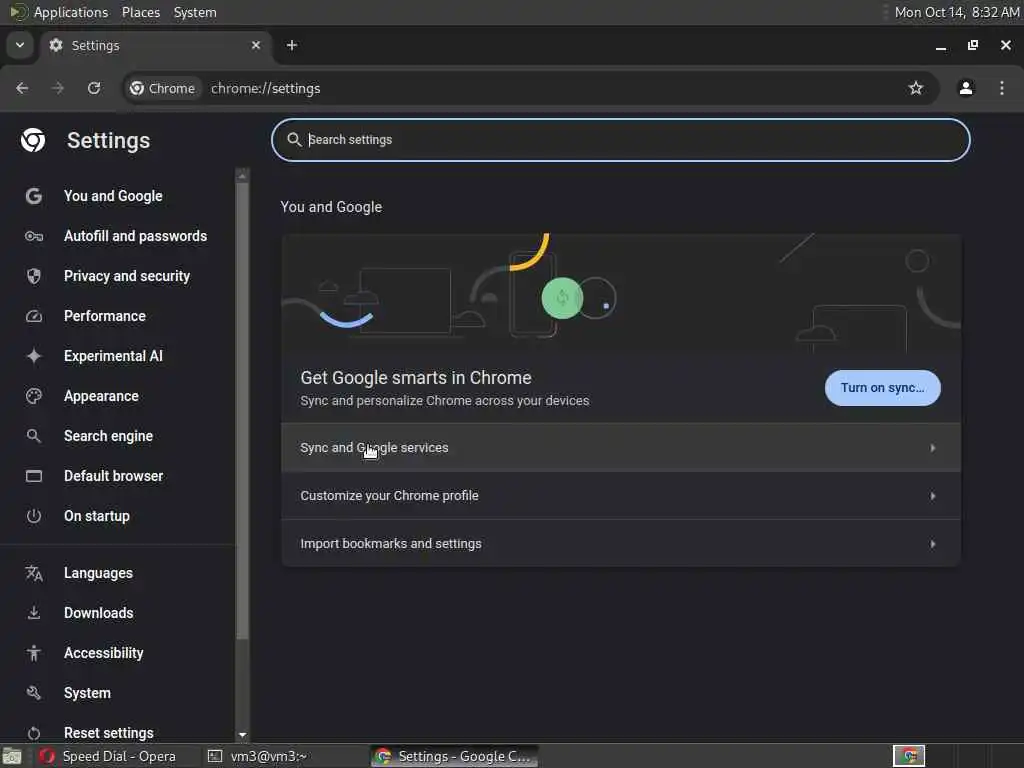
Task: Click the Default browser window icon
Action: pos(34,476)
